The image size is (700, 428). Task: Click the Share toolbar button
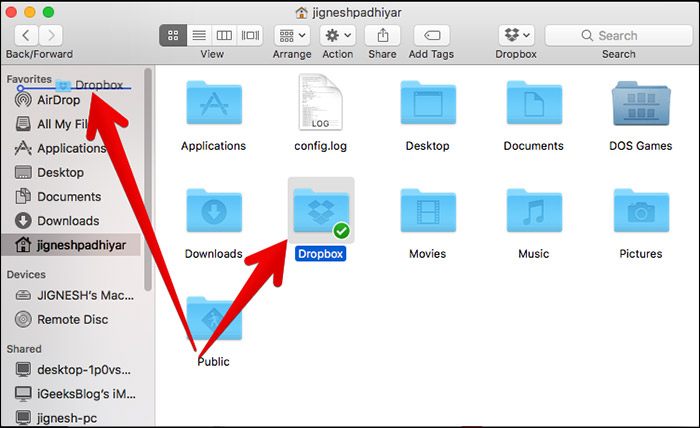click(381, 35)
